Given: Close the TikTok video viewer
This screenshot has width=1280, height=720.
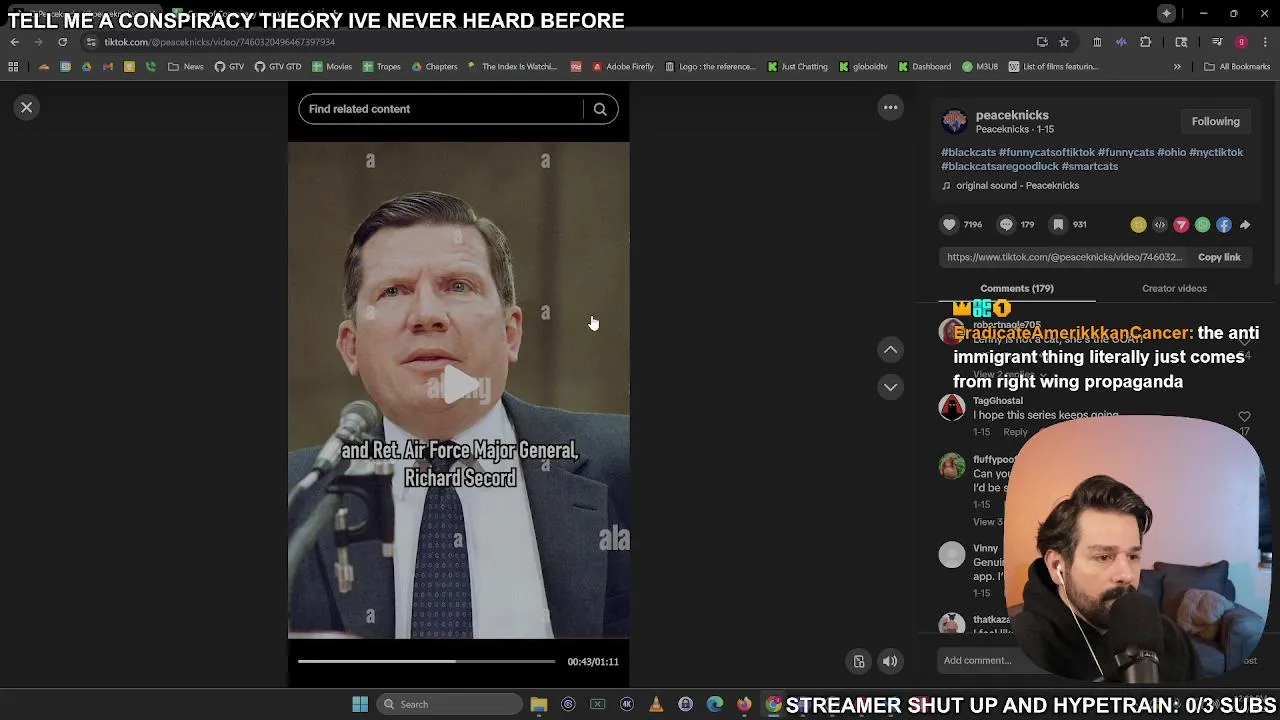Looking at the screenshot, I should (27, 107).
